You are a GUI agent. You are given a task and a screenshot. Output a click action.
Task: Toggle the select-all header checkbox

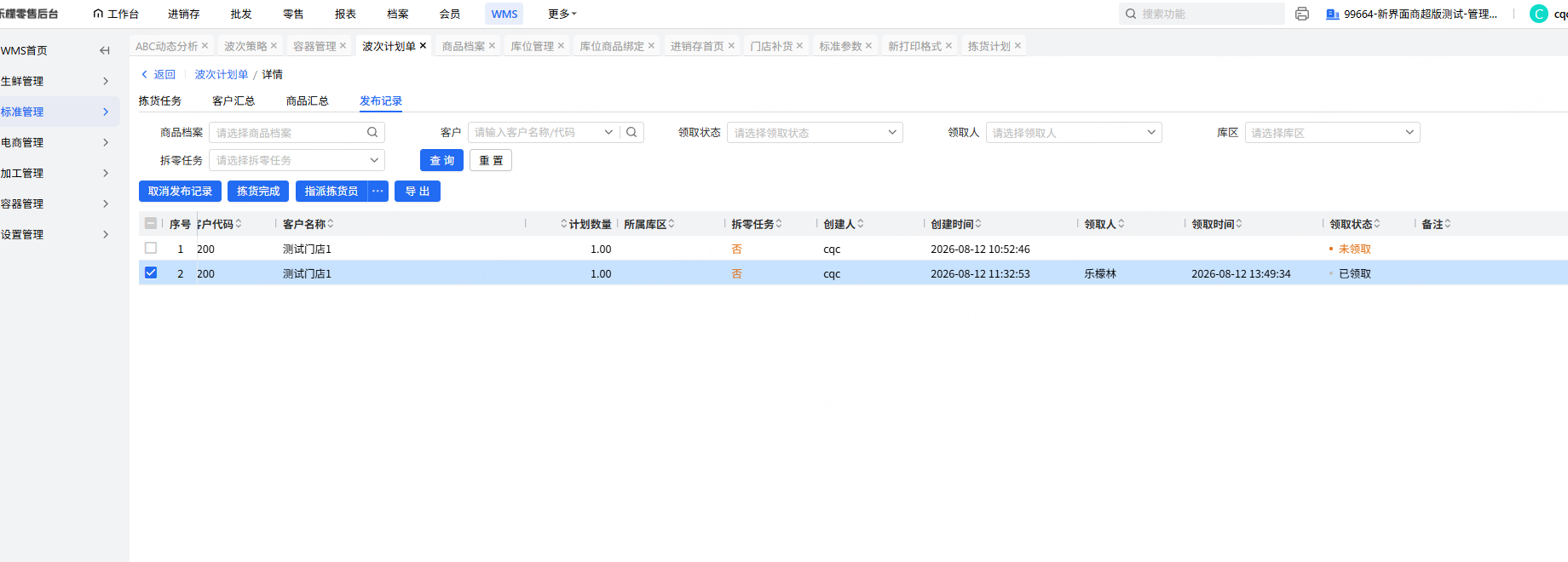(x=151, y=223)
